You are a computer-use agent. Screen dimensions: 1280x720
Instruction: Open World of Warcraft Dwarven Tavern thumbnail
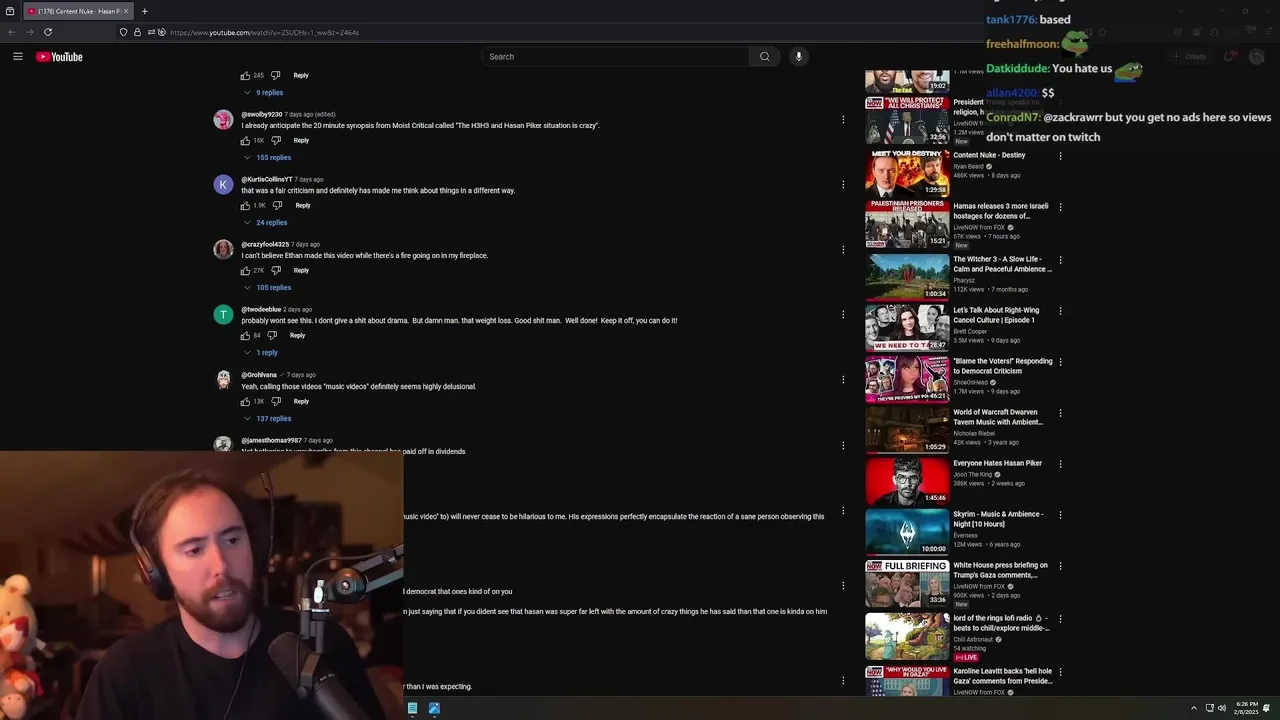pyautogui.click(x=907, y=430)
